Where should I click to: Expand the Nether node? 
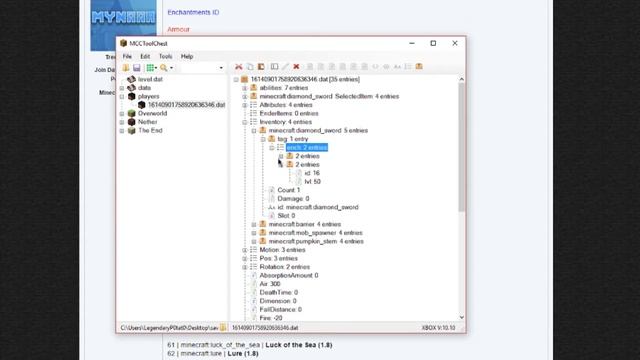122,122
